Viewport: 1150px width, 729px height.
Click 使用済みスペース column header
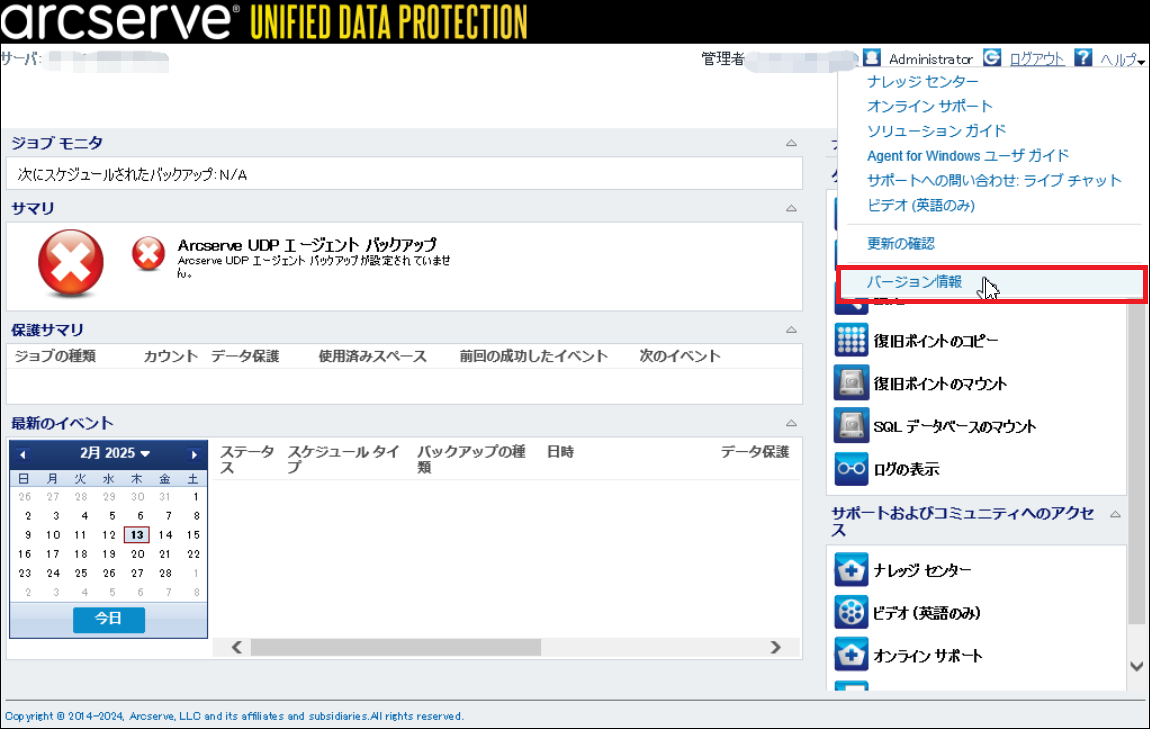pyautogui.click(x=372, y=356)
